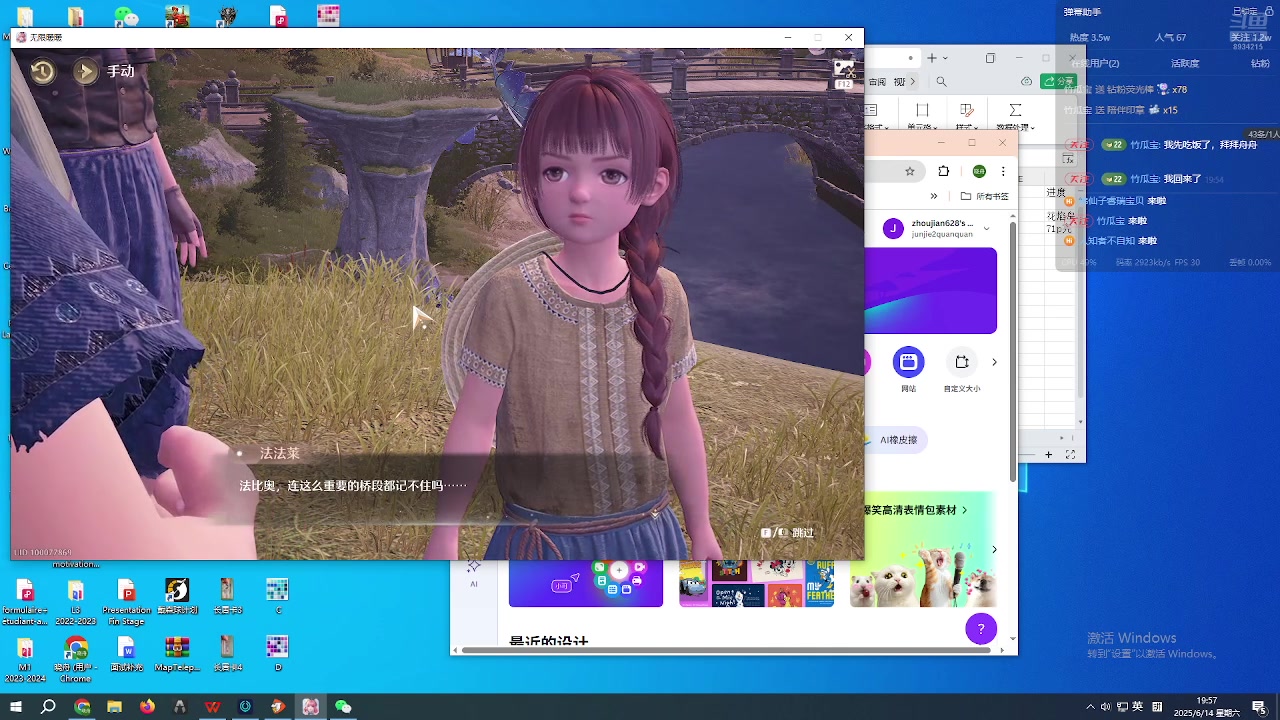Switch input method via 英 indicator
1280x720 pixels.
pos(1138,707)
